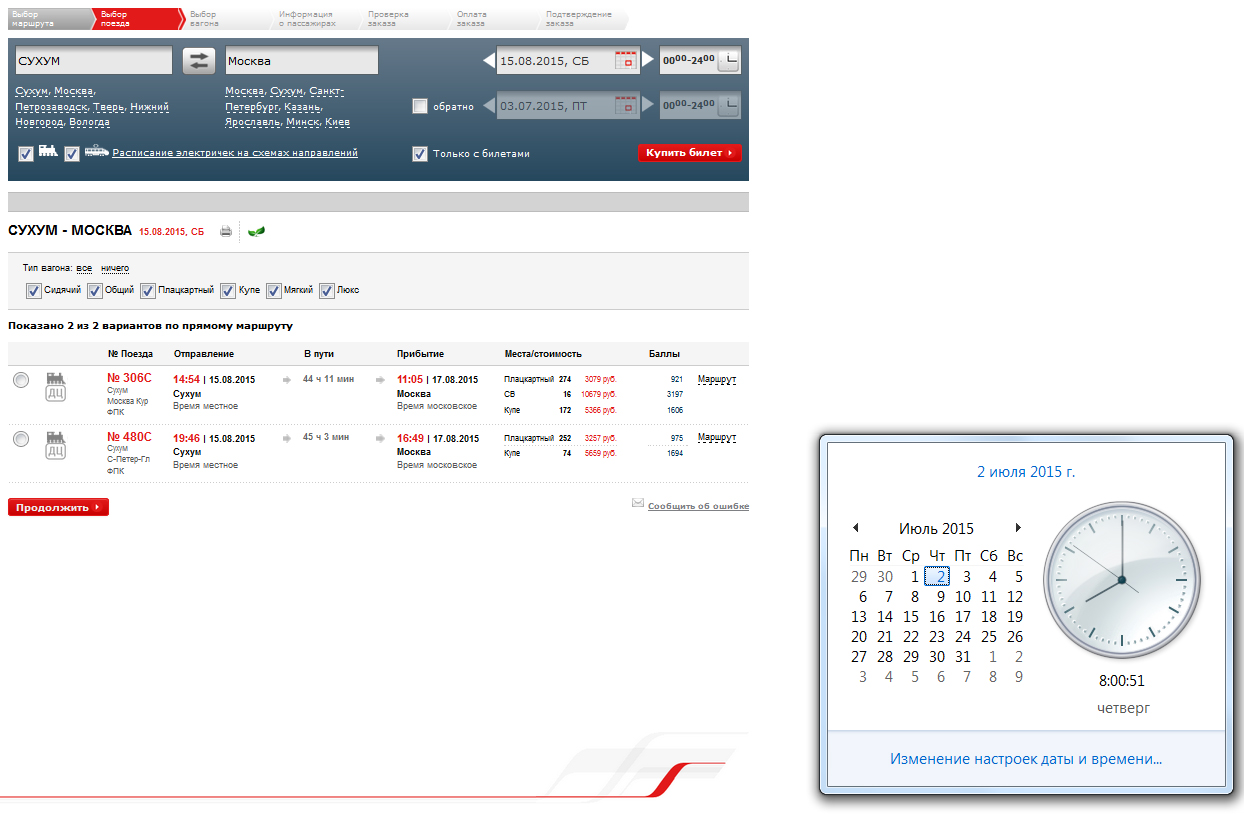Toggle 'Только с билетами' checkbox

pyautogui.click(x=420, y=154)
